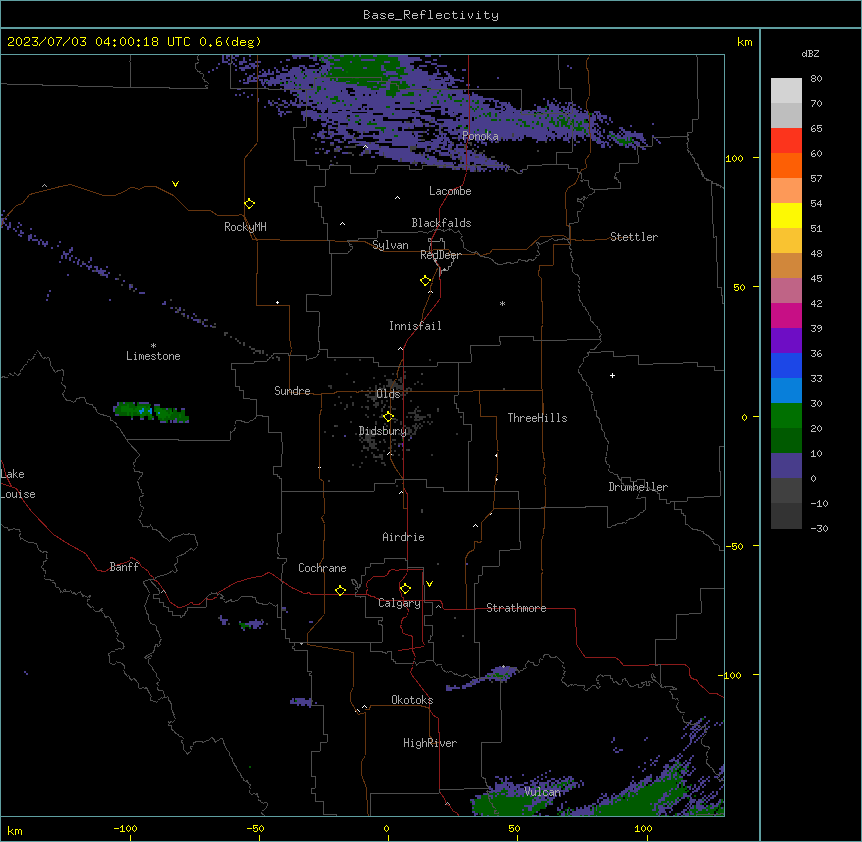Click the Stettler city label

tap(634, 237)
